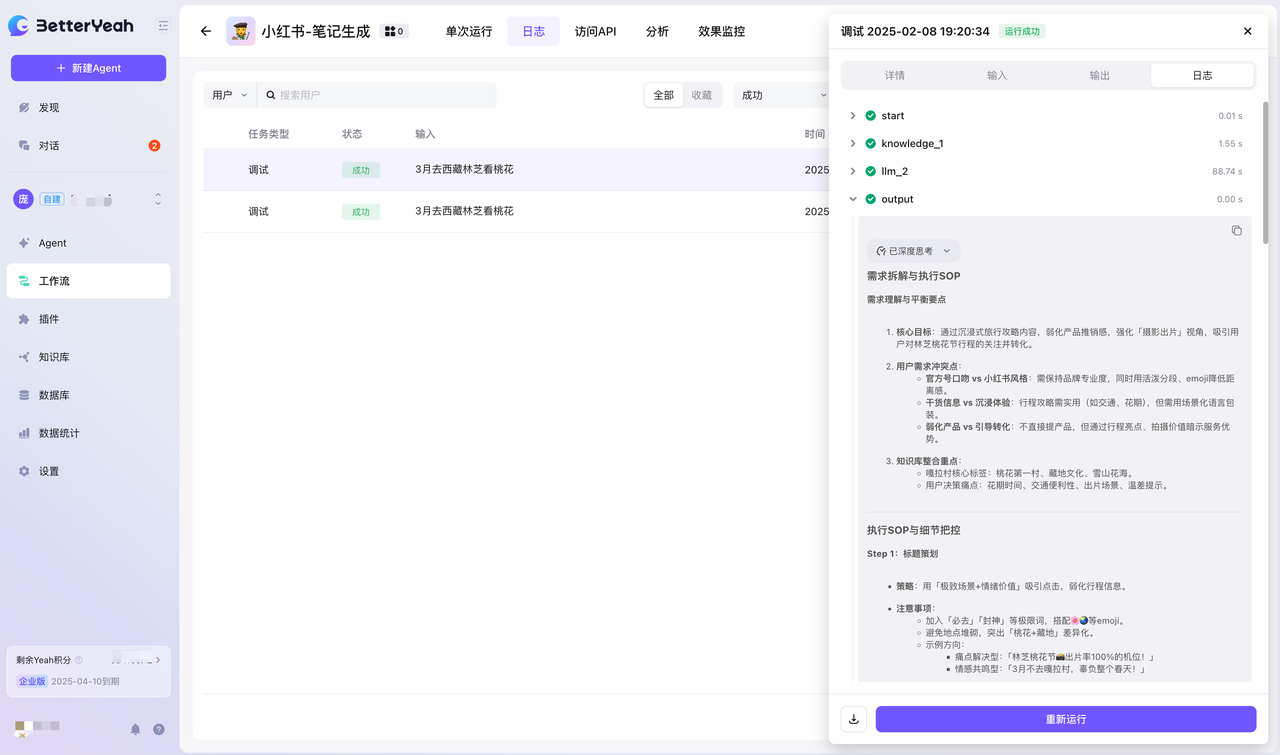The height and width of the screenshot is (755, 1280).
Task: Copy output content with copy icon
Action: tap(1236, 230)
